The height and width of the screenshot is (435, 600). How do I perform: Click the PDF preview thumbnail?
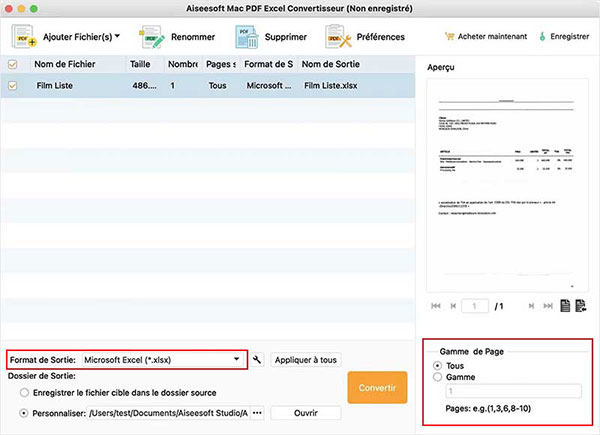(x=507, y=186)
